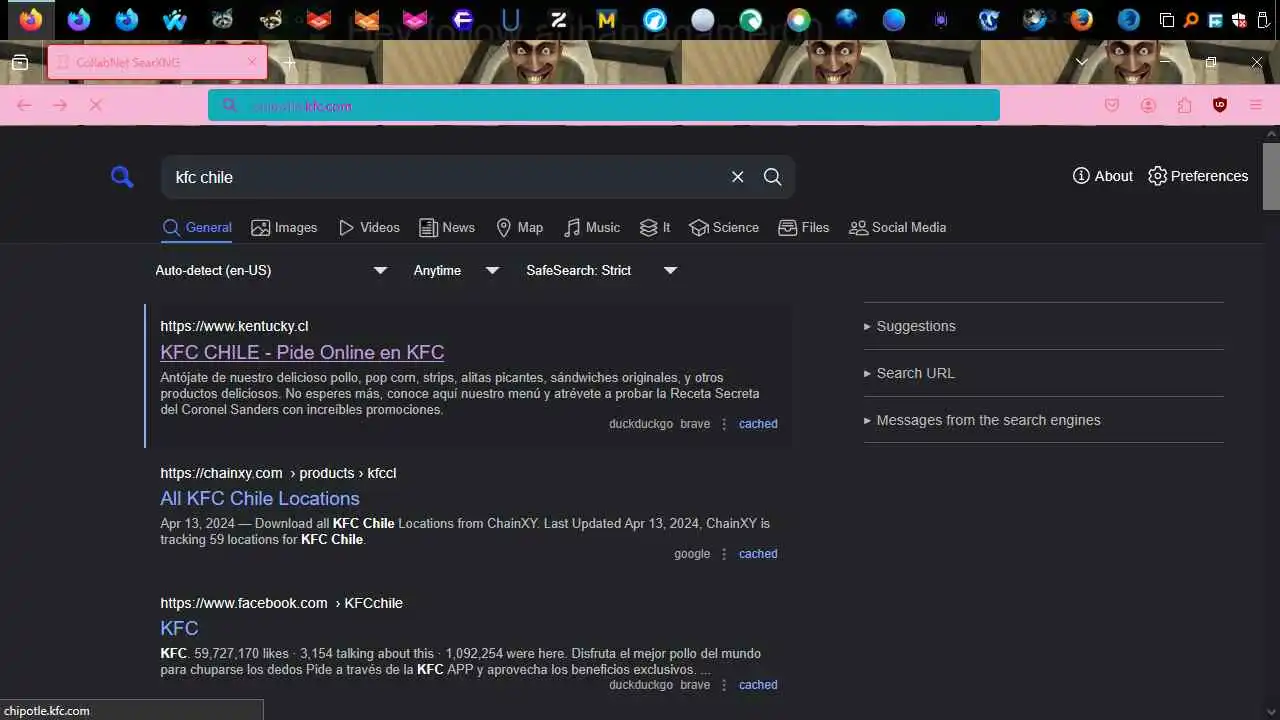Screen dimensions: 1280x720
Task: Open the browser hamburger menu
Action: pos(1256,105)
